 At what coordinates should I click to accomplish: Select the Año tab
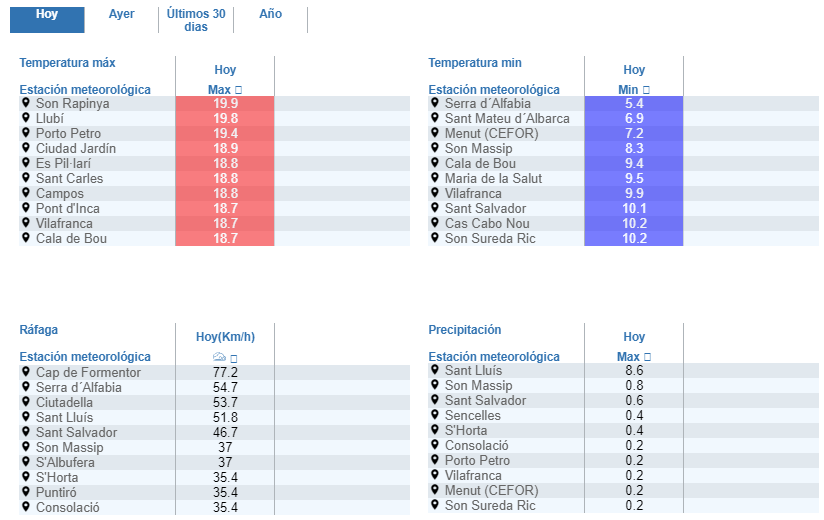[270, 14]
